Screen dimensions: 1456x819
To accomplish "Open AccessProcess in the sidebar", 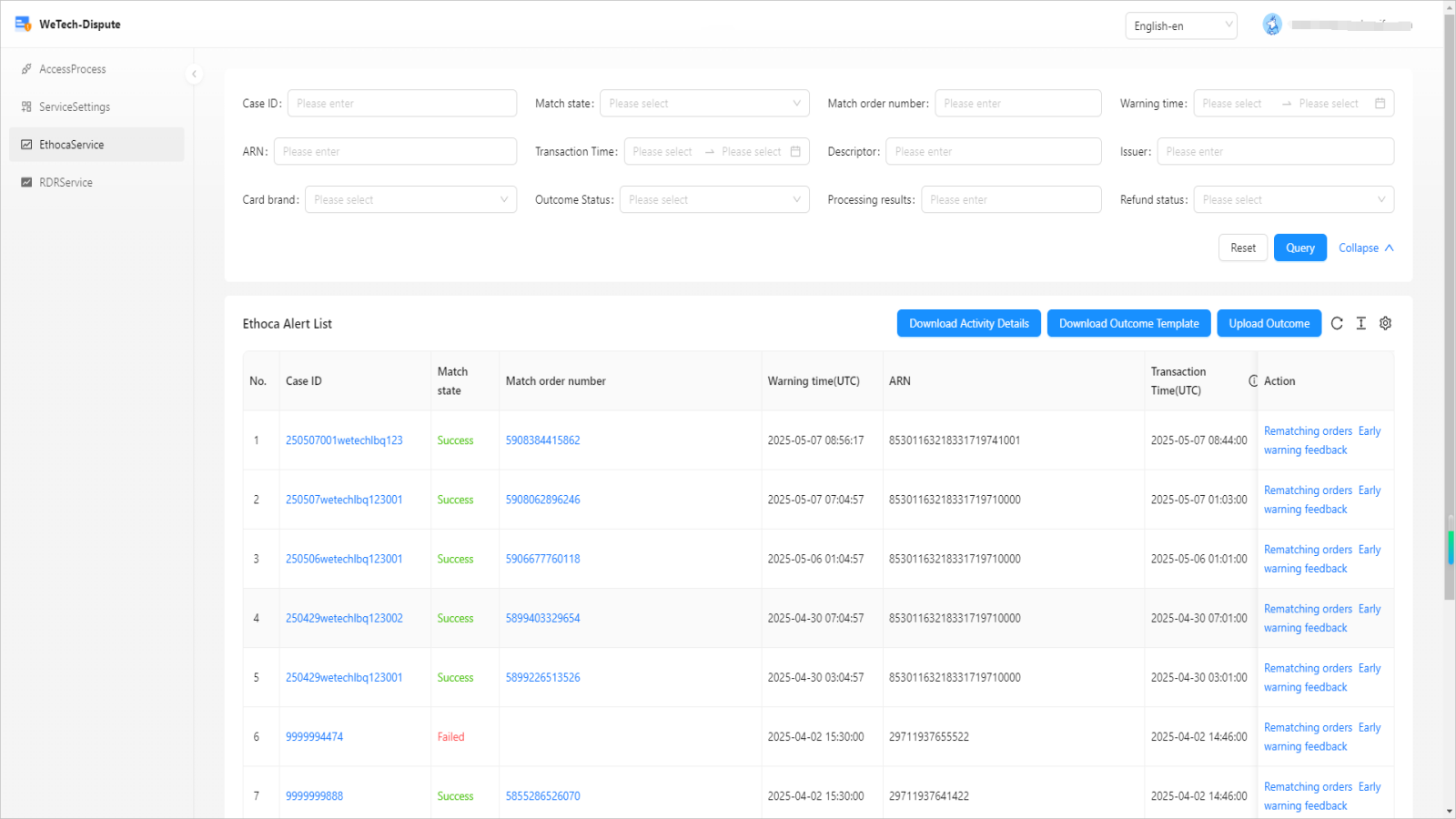I will tap(73, 69).
